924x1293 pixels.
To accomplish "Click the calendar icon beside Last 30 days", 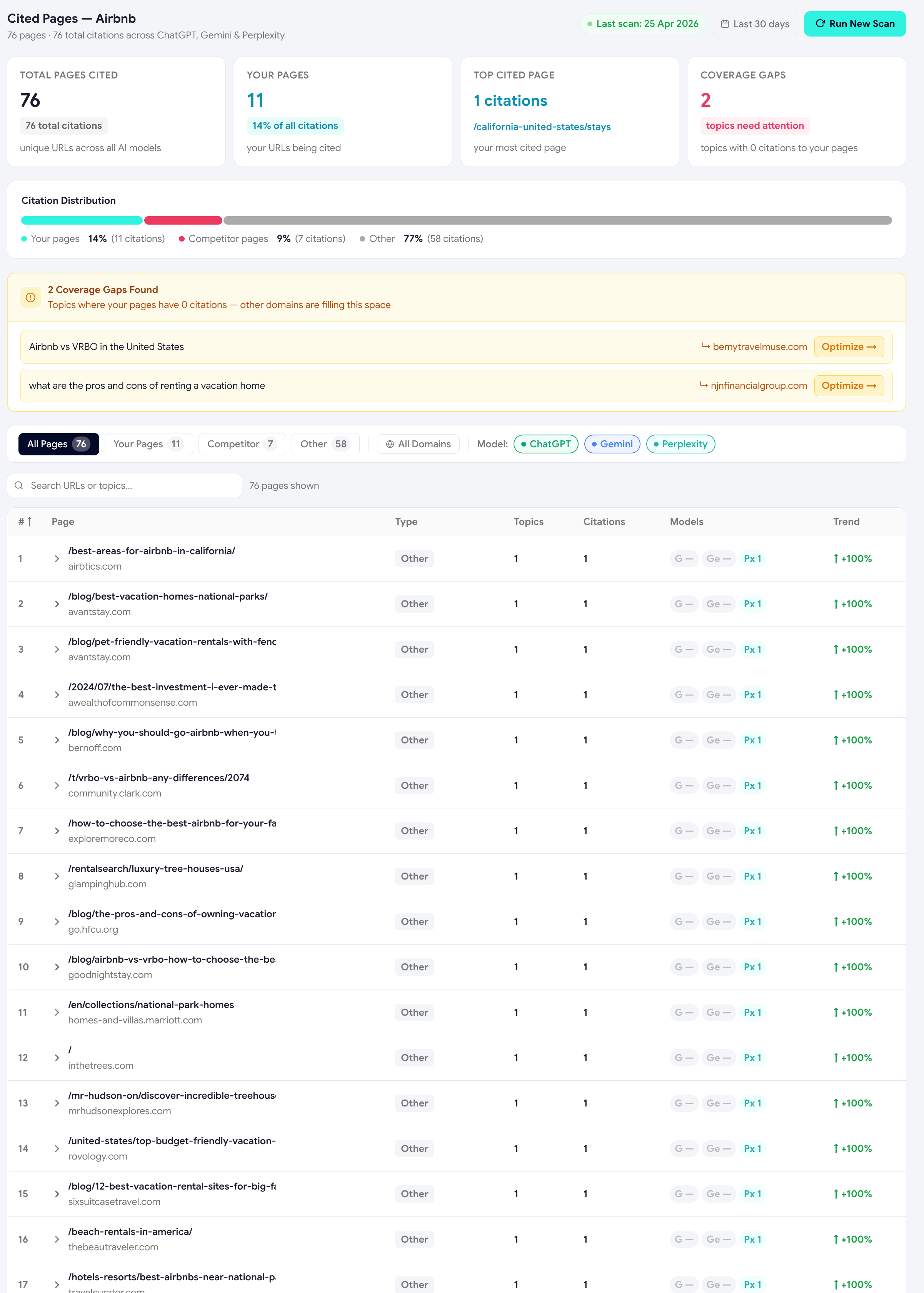I will [725, 24].
